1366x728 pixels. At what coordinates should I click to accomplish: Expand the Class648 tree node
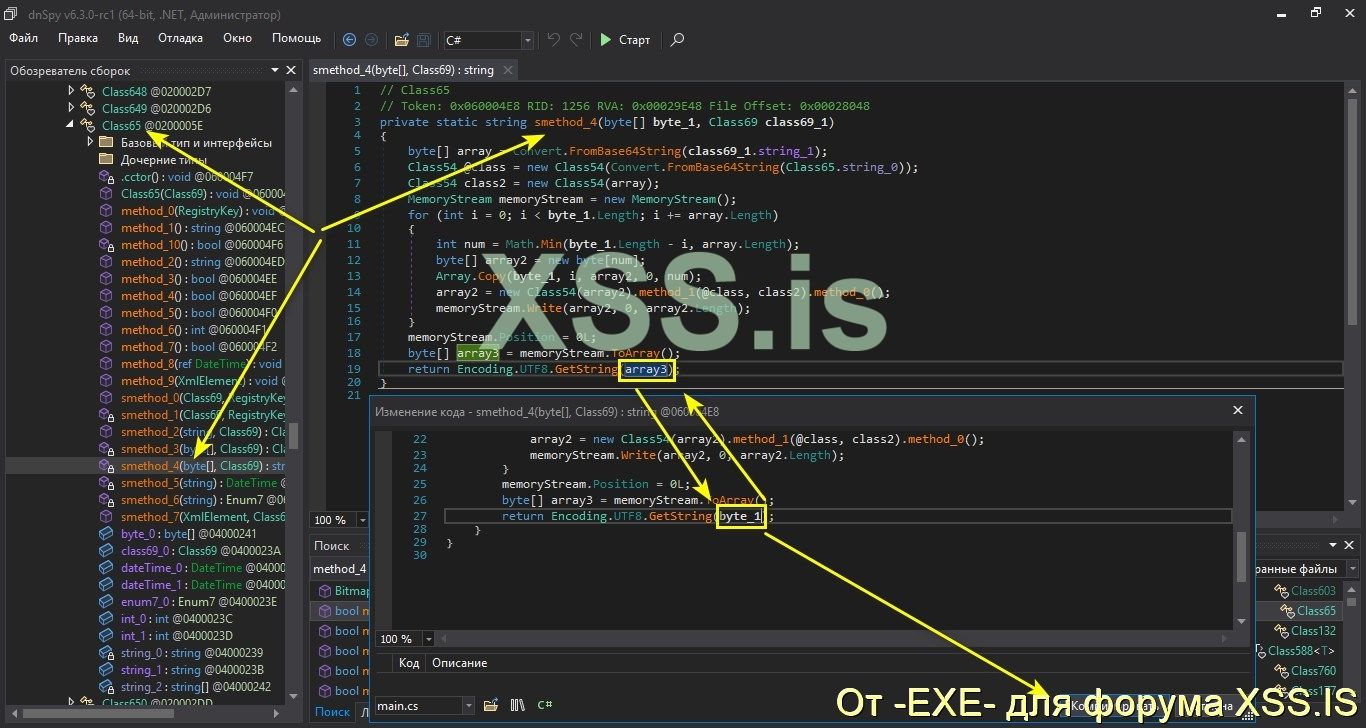point(71,91)
